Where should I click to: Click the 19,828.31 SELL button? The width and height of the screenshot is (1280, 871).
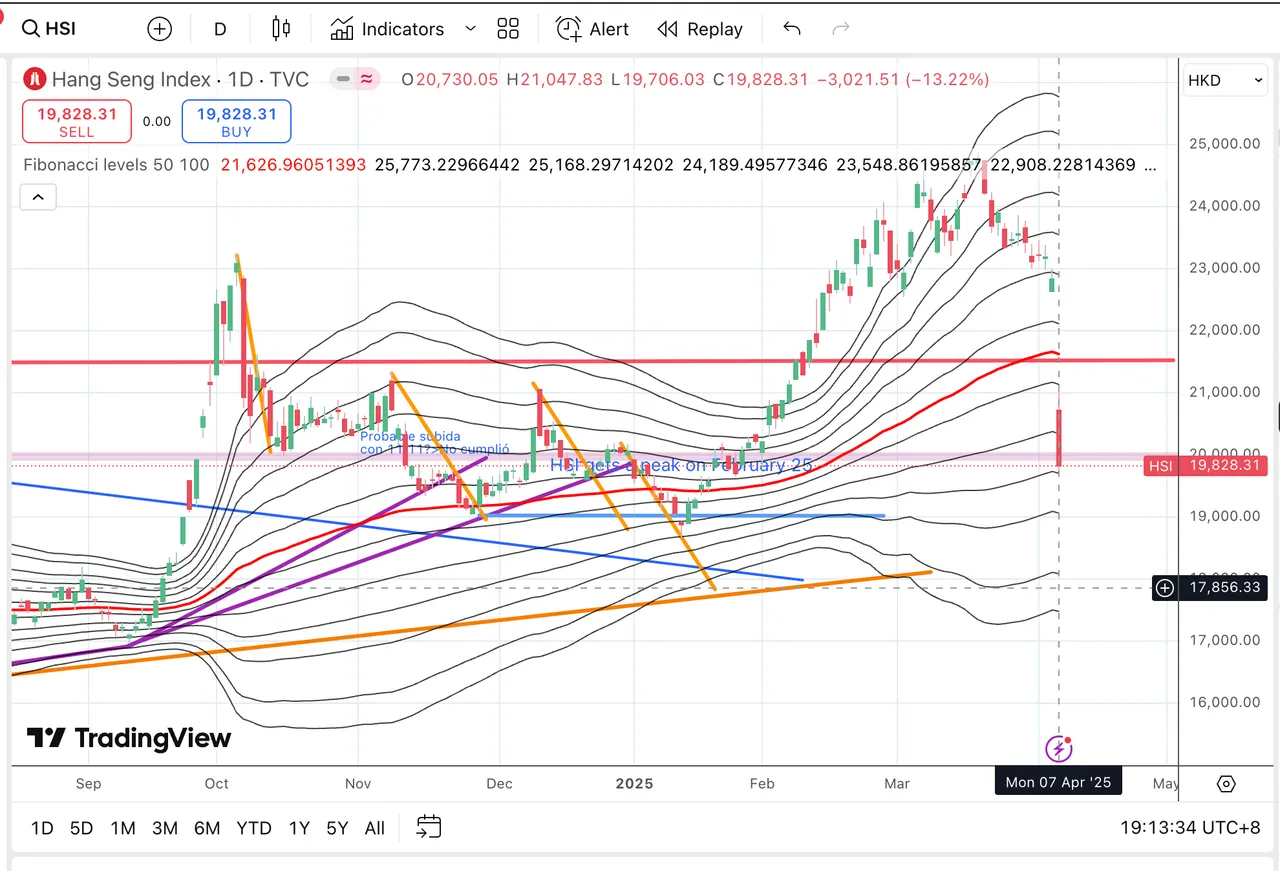pos(77,121)
